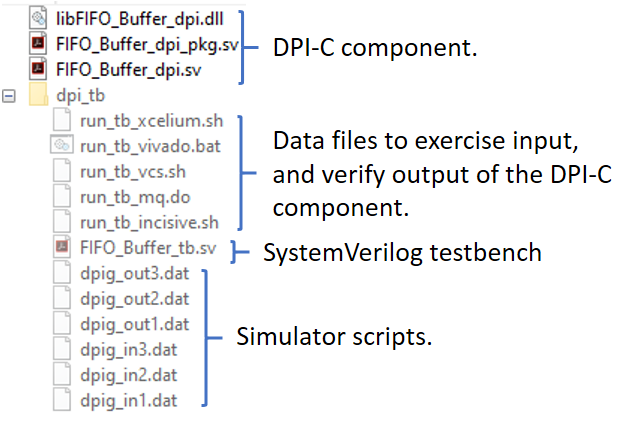
Task: Click the "DPI-C component." annotation text
Action: click(x=373, y=47)
